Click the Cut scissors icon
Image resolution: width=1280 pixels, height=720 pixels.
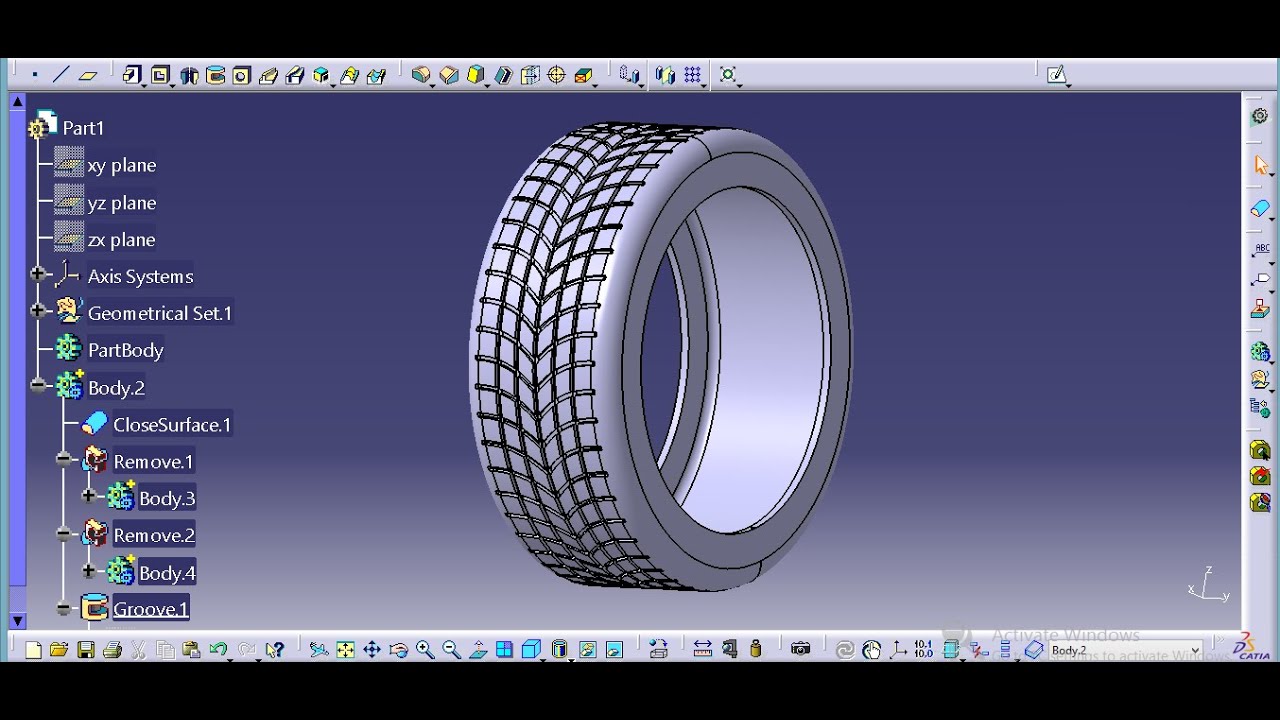click(138, 650)
